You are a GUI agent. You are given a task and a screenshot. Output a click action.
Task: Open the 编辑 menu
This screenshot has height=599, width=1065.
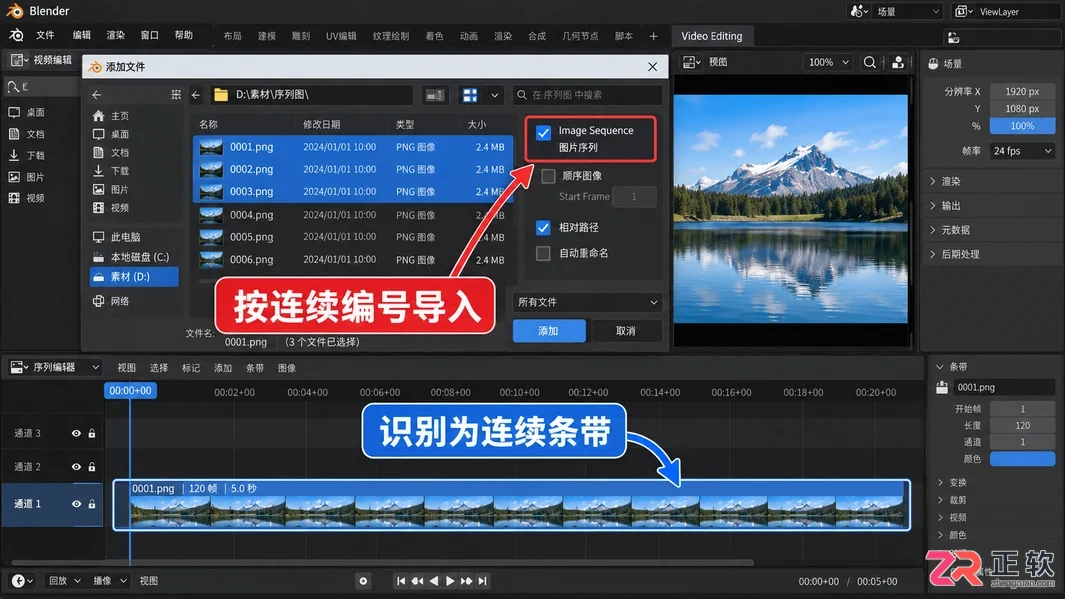click(x=82, y=35)
